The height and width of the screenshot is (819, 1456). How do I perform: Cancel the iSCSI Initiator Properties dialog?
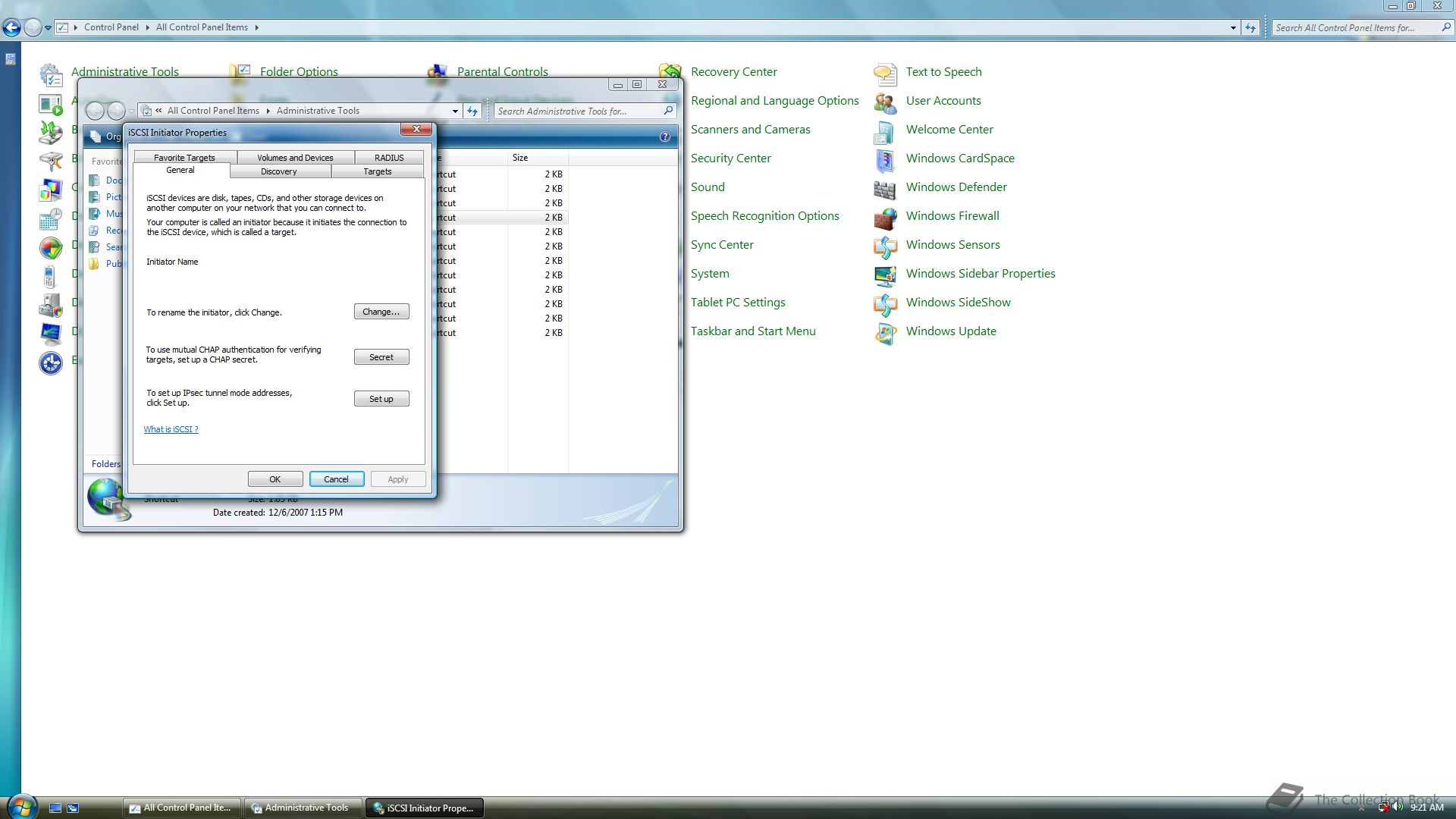pos(337,479)
